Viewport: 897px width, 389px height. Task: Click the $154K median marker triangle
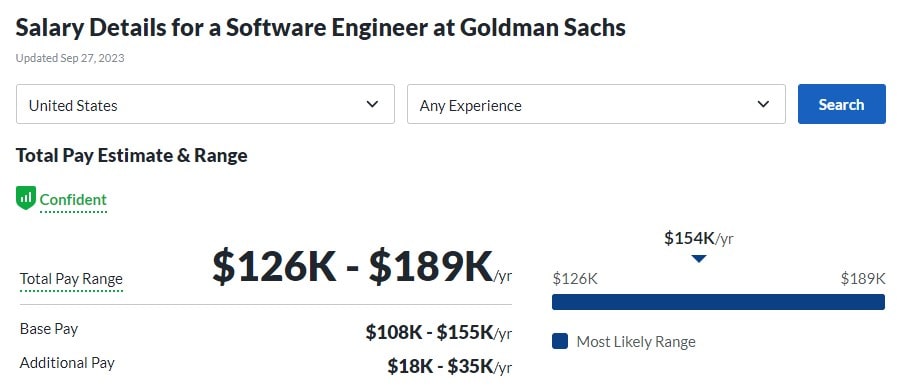tap(698, 259)
